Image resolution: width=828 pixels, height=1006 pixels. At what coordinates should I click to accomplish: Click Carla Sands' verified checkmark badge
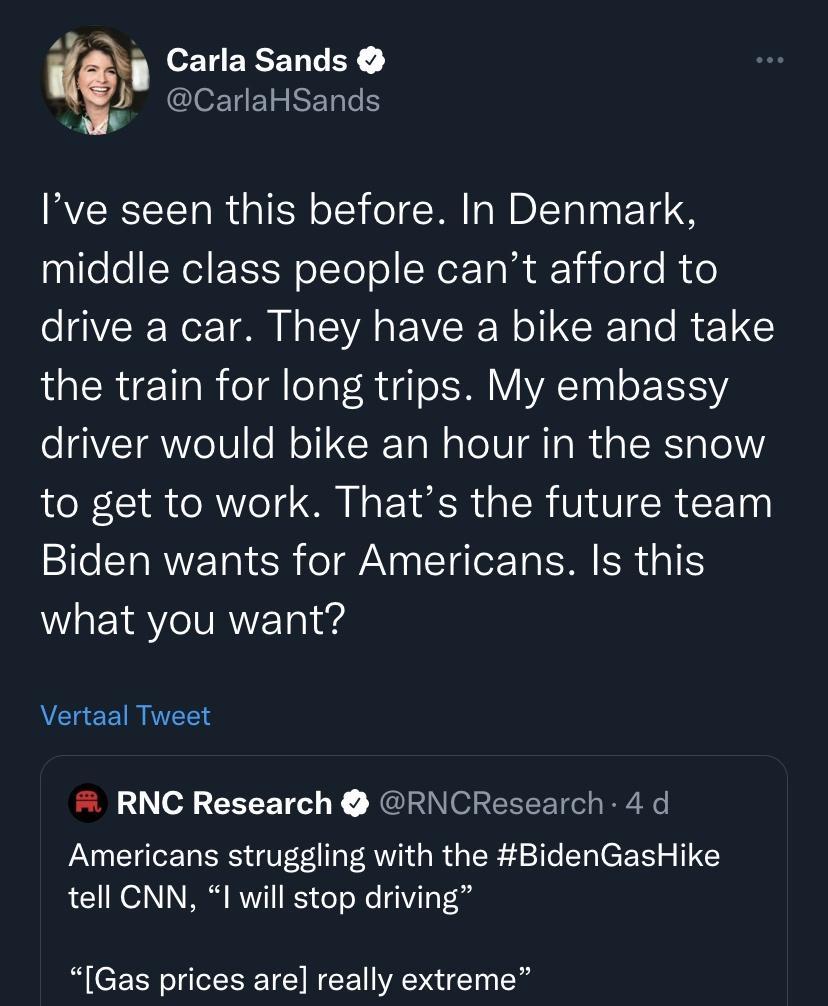(x=372, y=60)
